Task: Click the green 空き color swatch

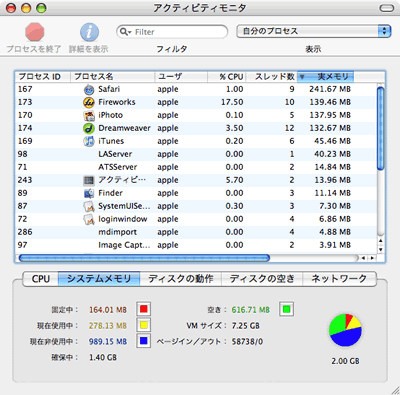Action: [286, 309]
